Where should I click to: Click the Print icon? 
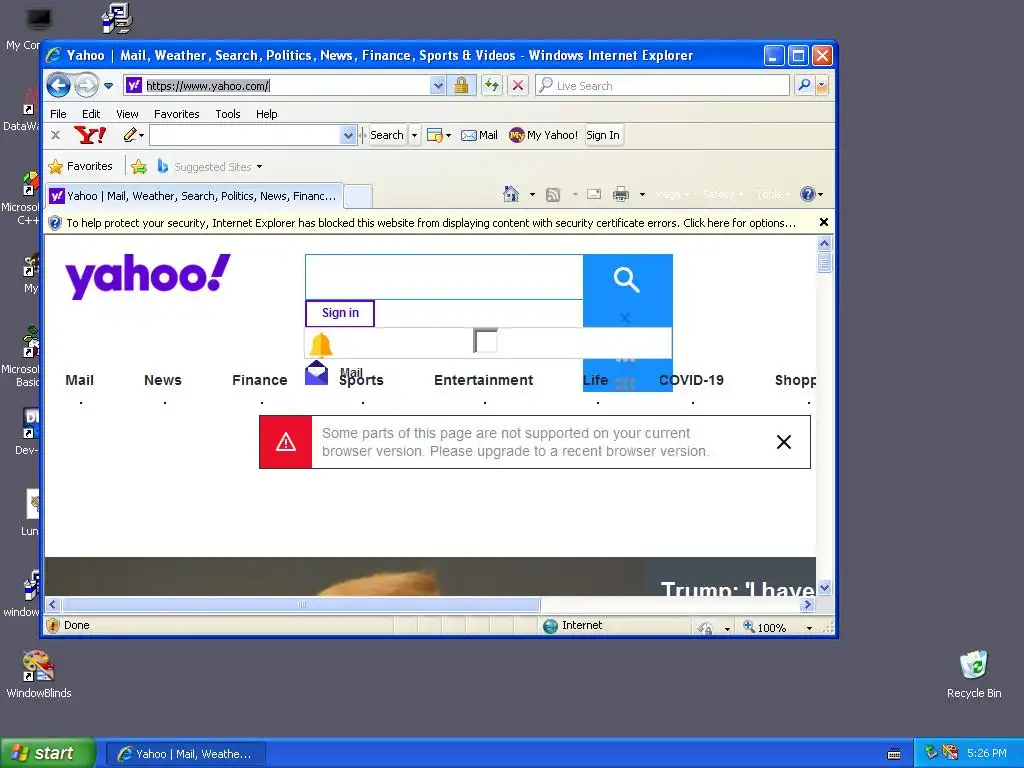pos(621,194)
